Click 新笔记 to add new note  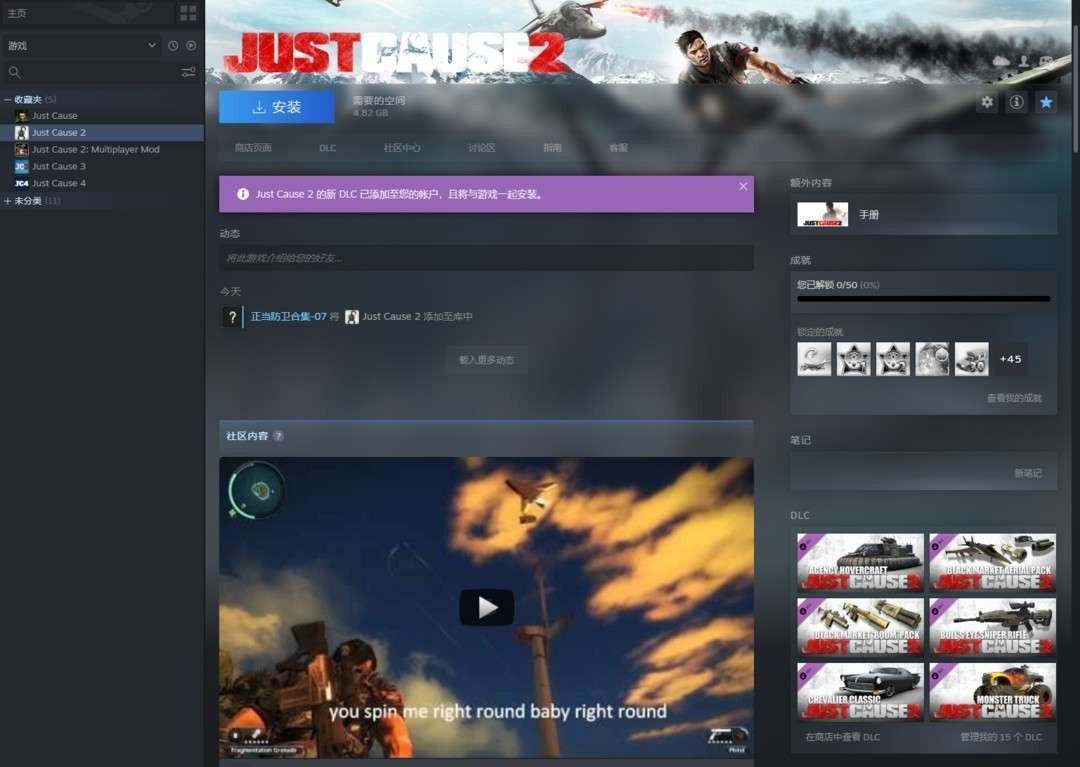point(1028,473)
